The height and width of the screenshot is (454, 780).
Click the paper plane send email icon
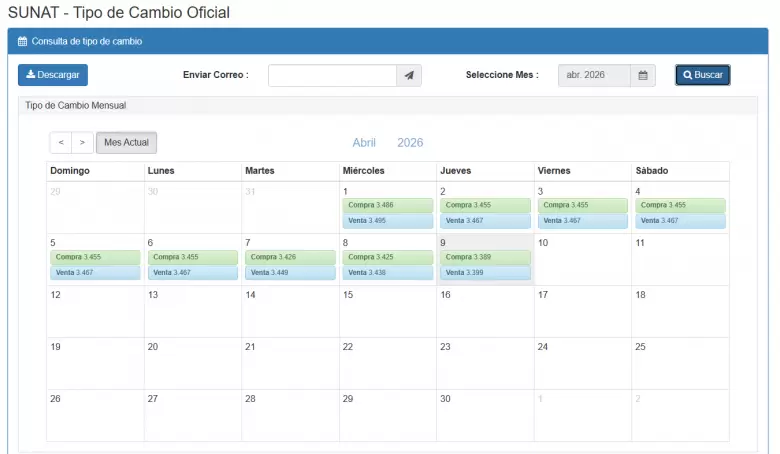[409, 75]
